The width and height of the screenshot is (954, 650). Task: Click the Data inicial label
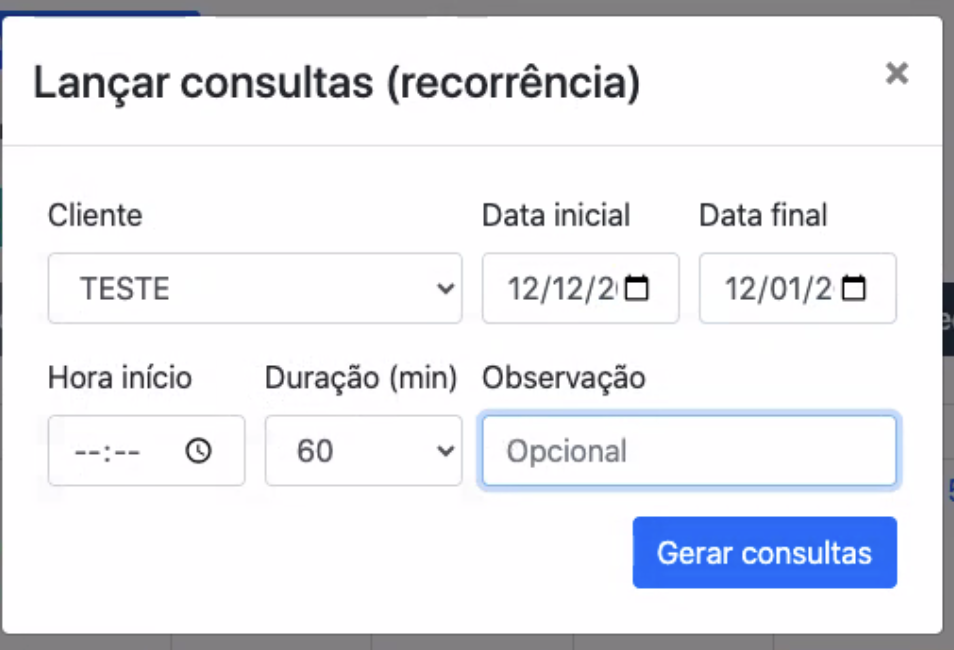556,215
